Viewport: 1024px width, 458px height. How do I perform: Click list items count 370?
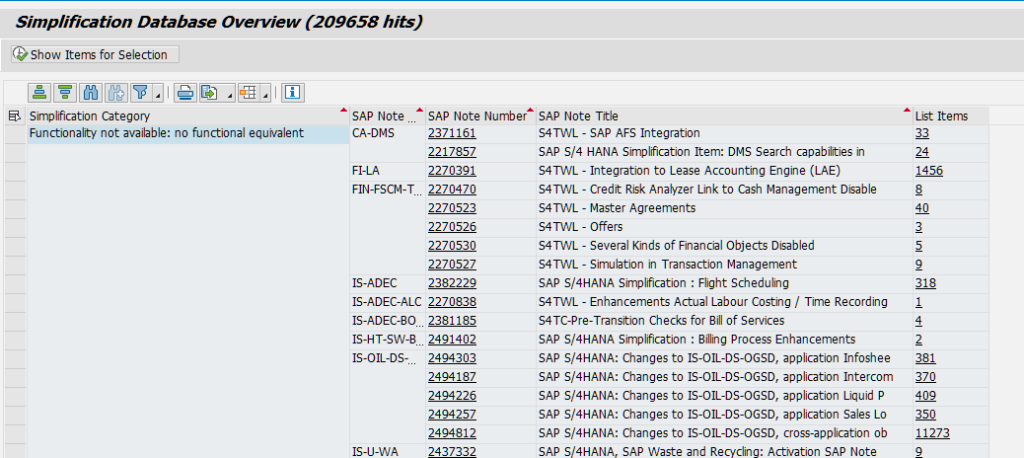925,378
